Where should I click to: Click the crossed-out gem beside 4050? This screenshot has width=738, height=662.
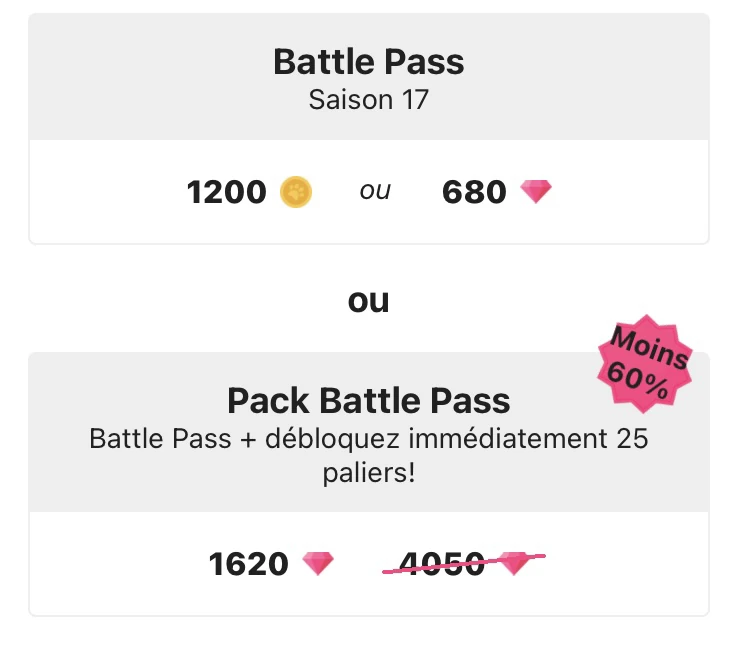coord(516,564)
